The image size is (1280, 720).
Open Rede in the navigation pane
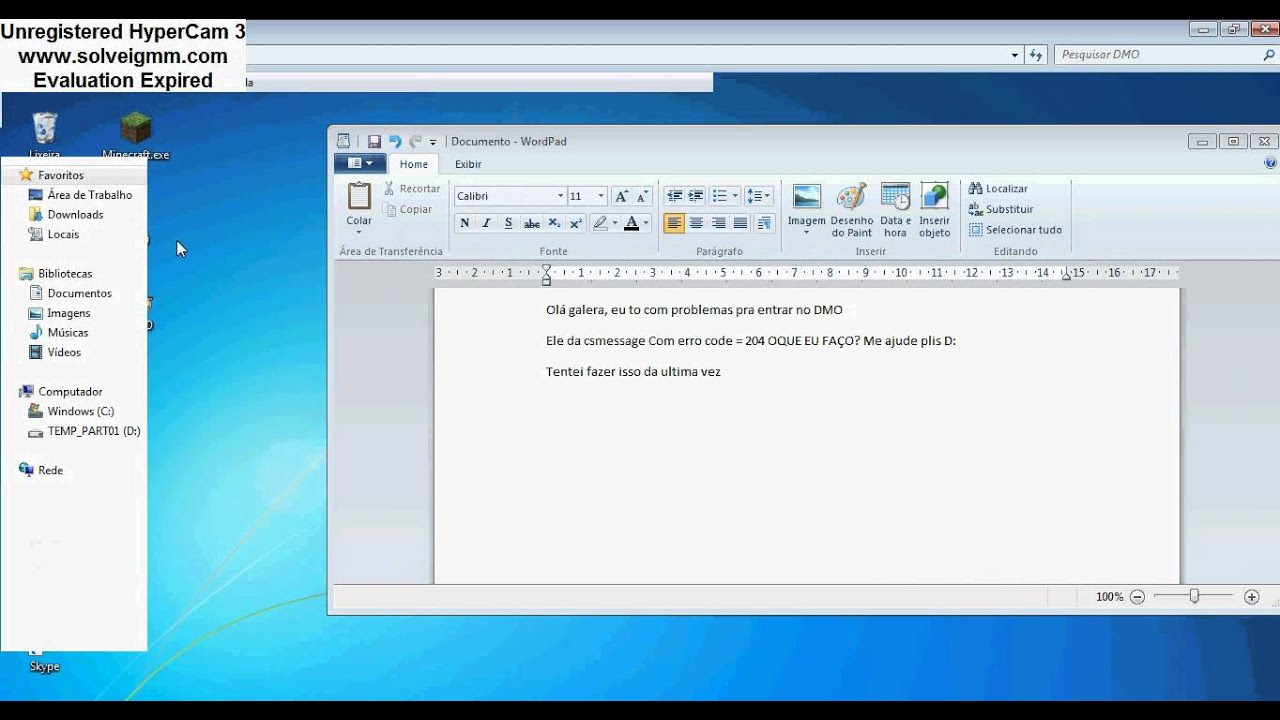point(50,470)
